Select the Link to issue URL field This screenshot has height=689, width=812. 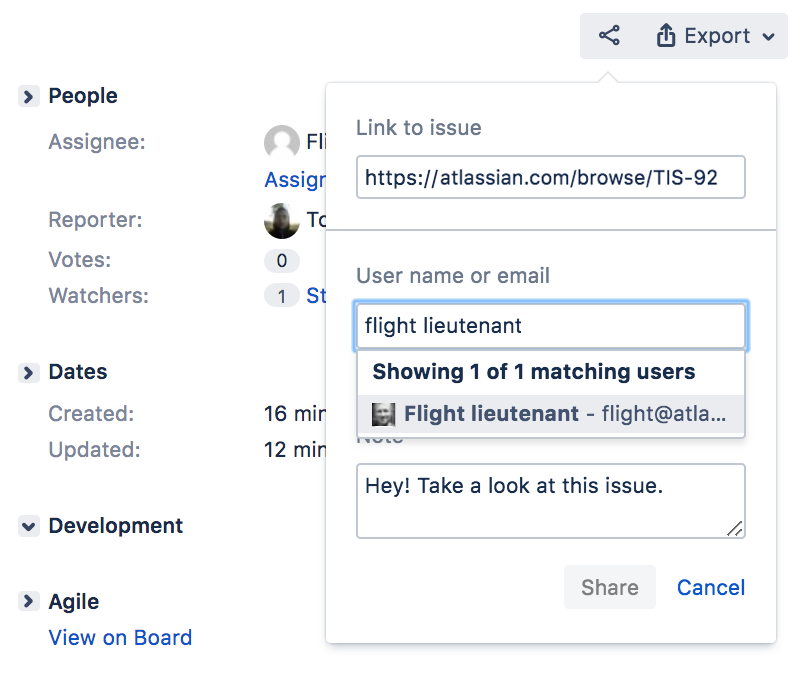[x=550, y=177]
